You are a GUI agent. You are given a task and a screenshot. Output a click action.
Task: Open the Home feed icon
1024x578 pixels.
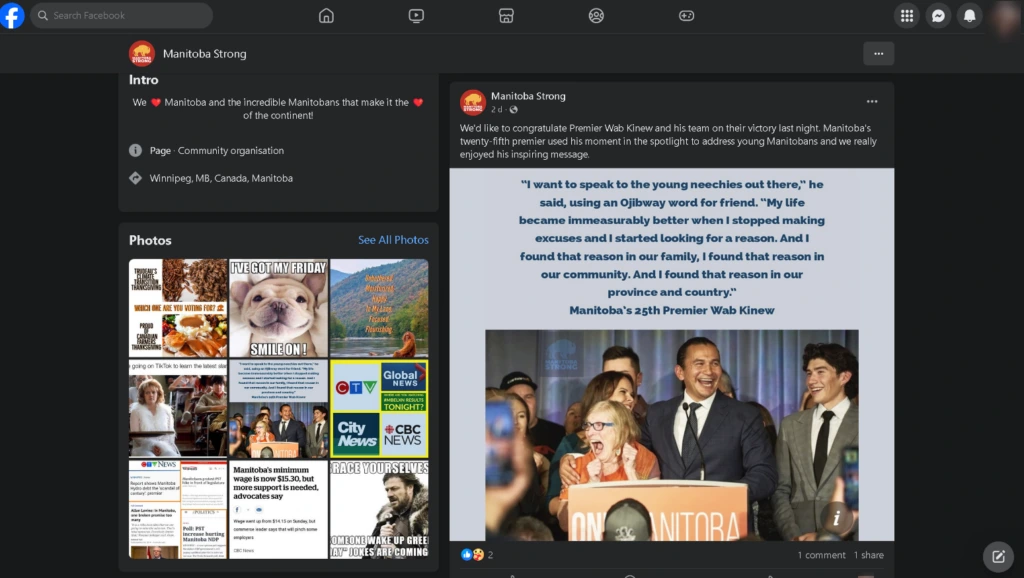(x=326, y=15)
